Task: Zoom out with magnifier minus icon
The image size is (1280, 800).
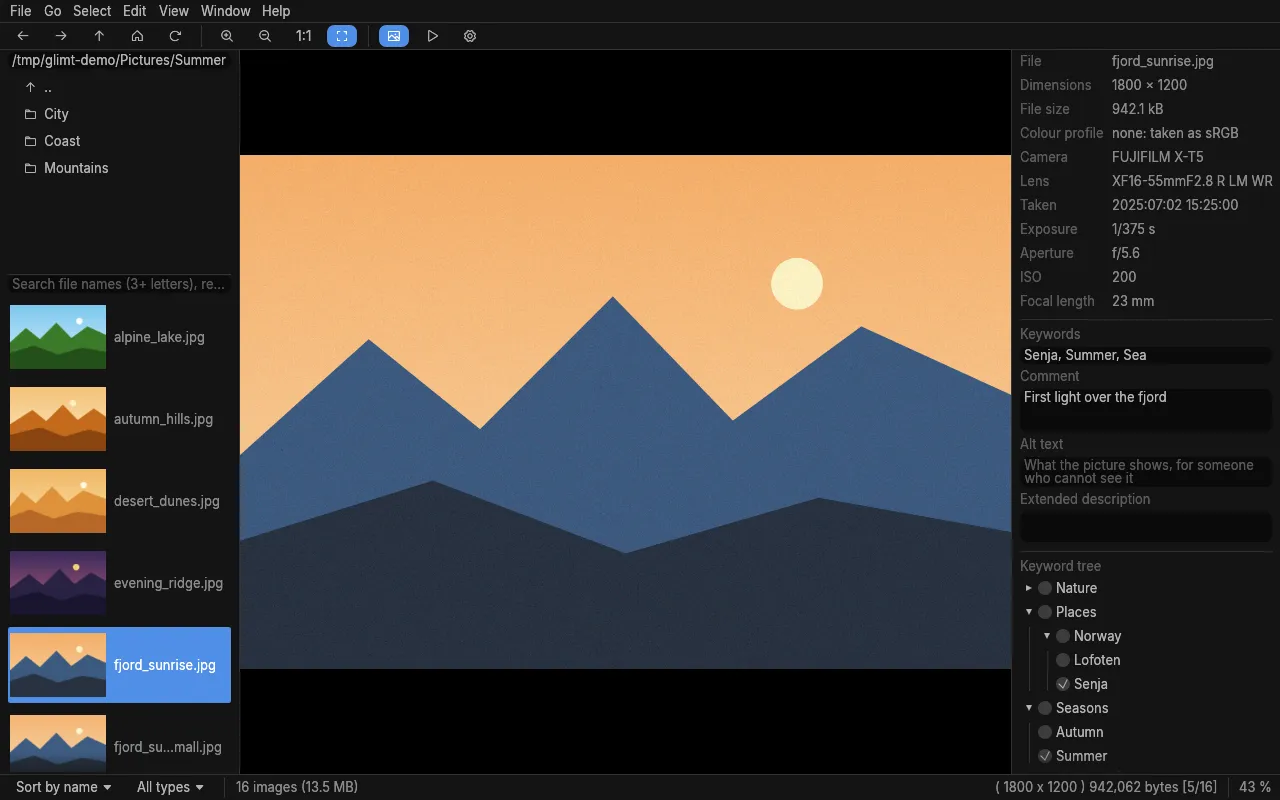Action: [265, 36]
